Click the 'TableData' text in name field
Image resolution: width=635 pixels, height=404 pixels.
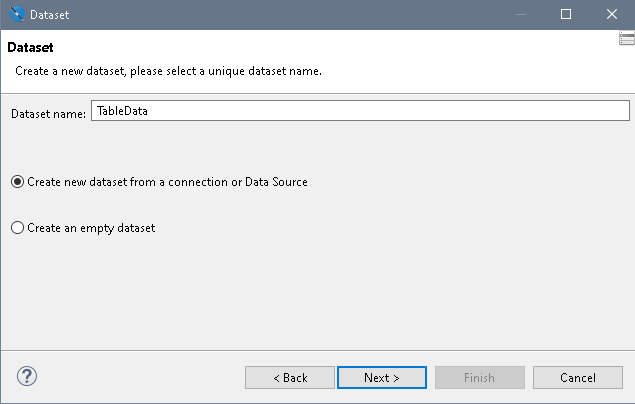coord(122,112)
